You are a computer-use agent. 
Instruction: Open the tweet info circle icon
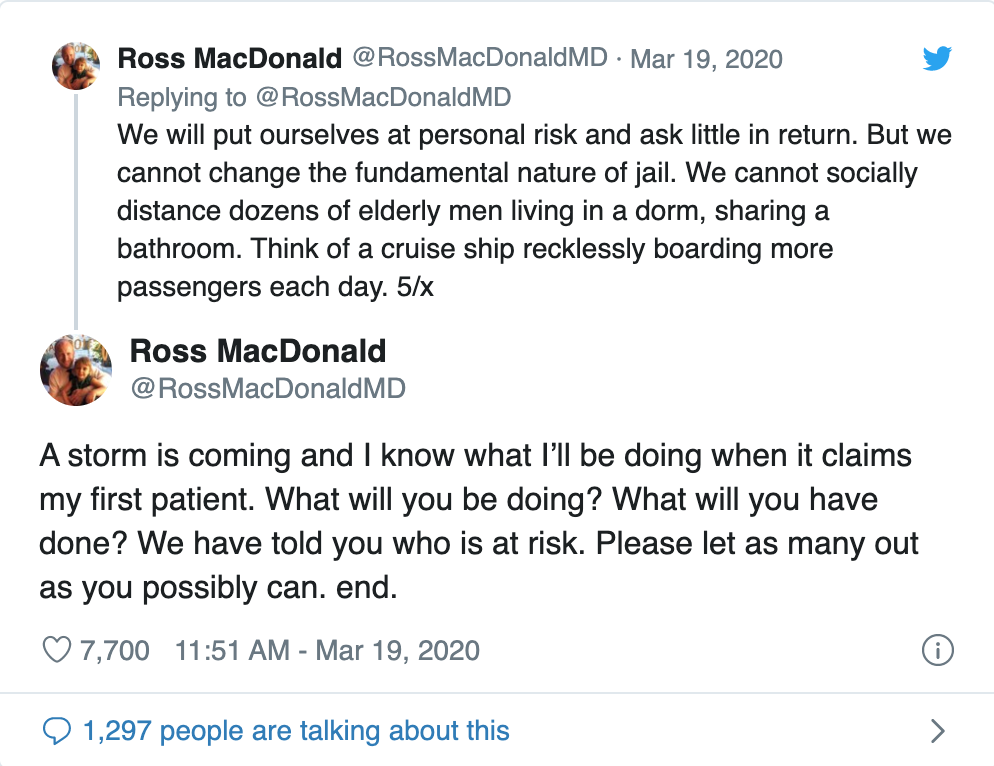pos(937,650)
